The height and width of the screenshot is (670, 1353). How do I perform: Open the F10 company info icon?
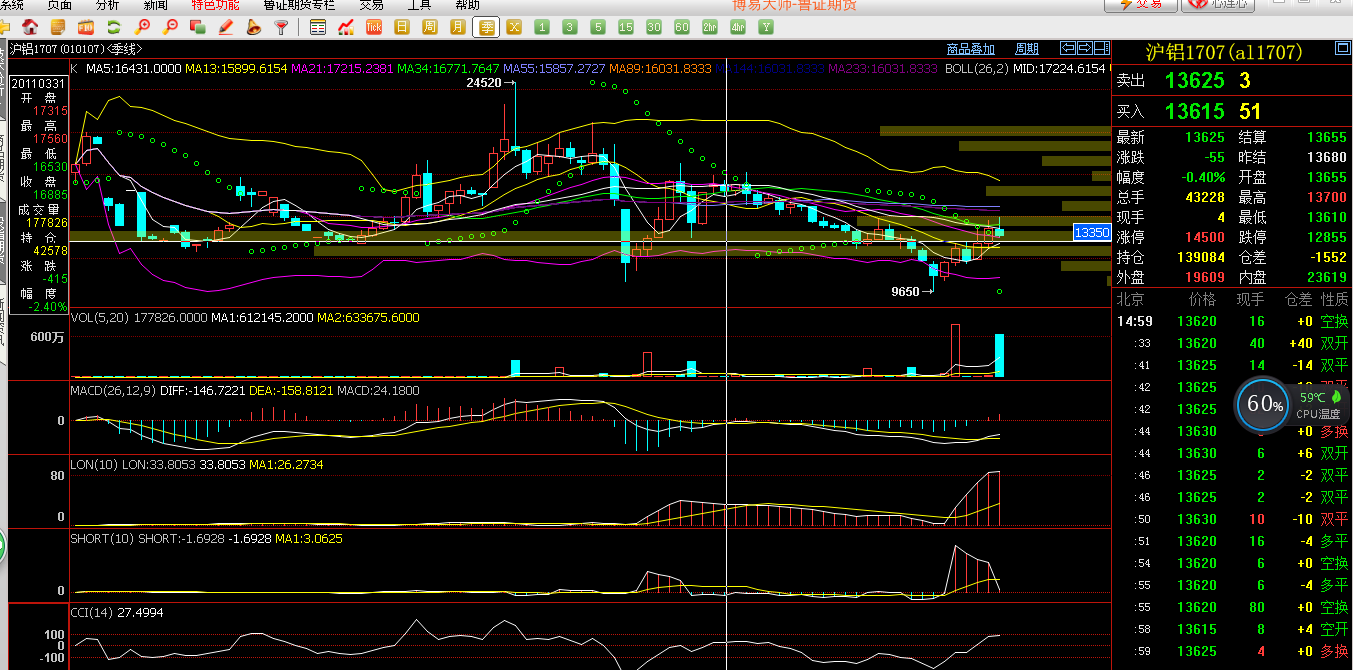click(x=86, y=27)
